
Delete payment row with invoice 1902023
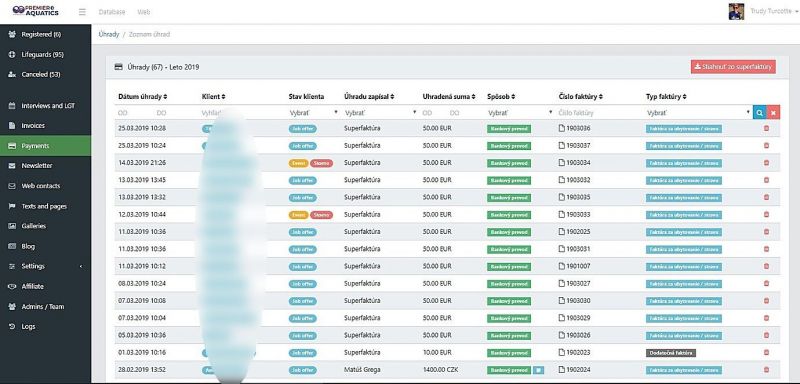tap(766, 353)
